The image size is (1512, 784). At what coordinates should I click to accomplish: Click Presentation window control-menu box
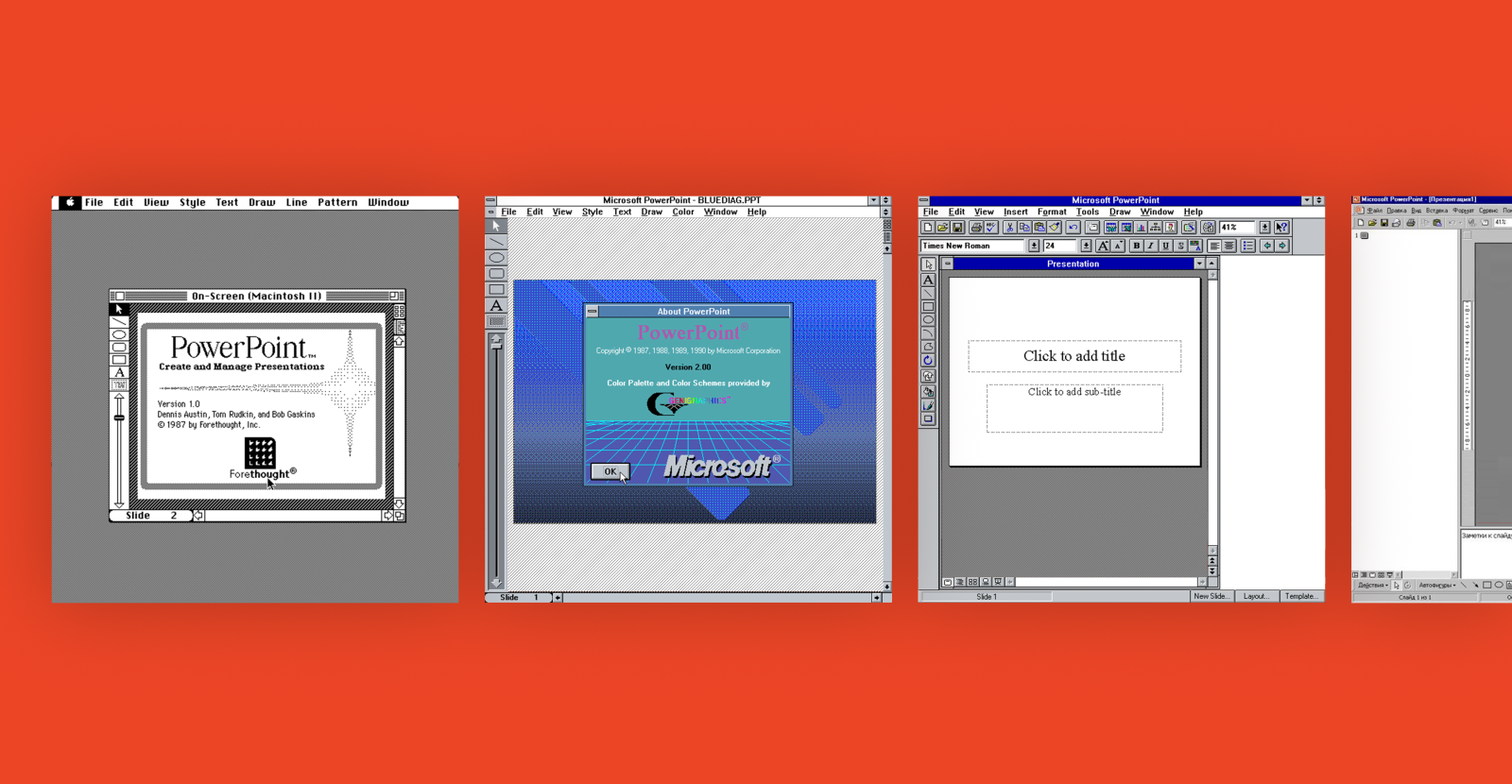[x=947, y=264]
